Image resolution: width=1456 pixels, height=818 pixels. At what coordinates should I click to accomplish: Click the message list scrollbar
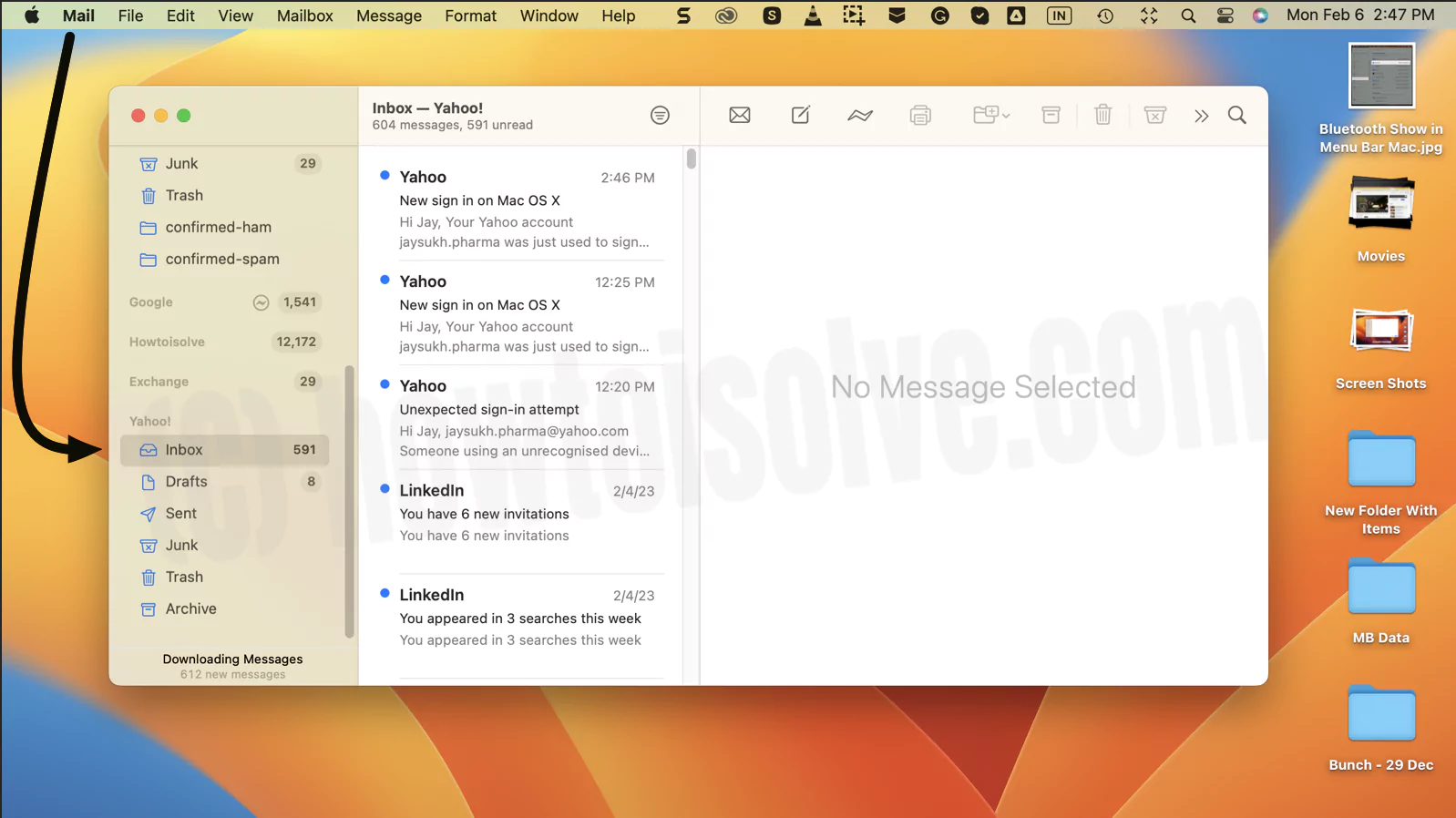(692, 159)
